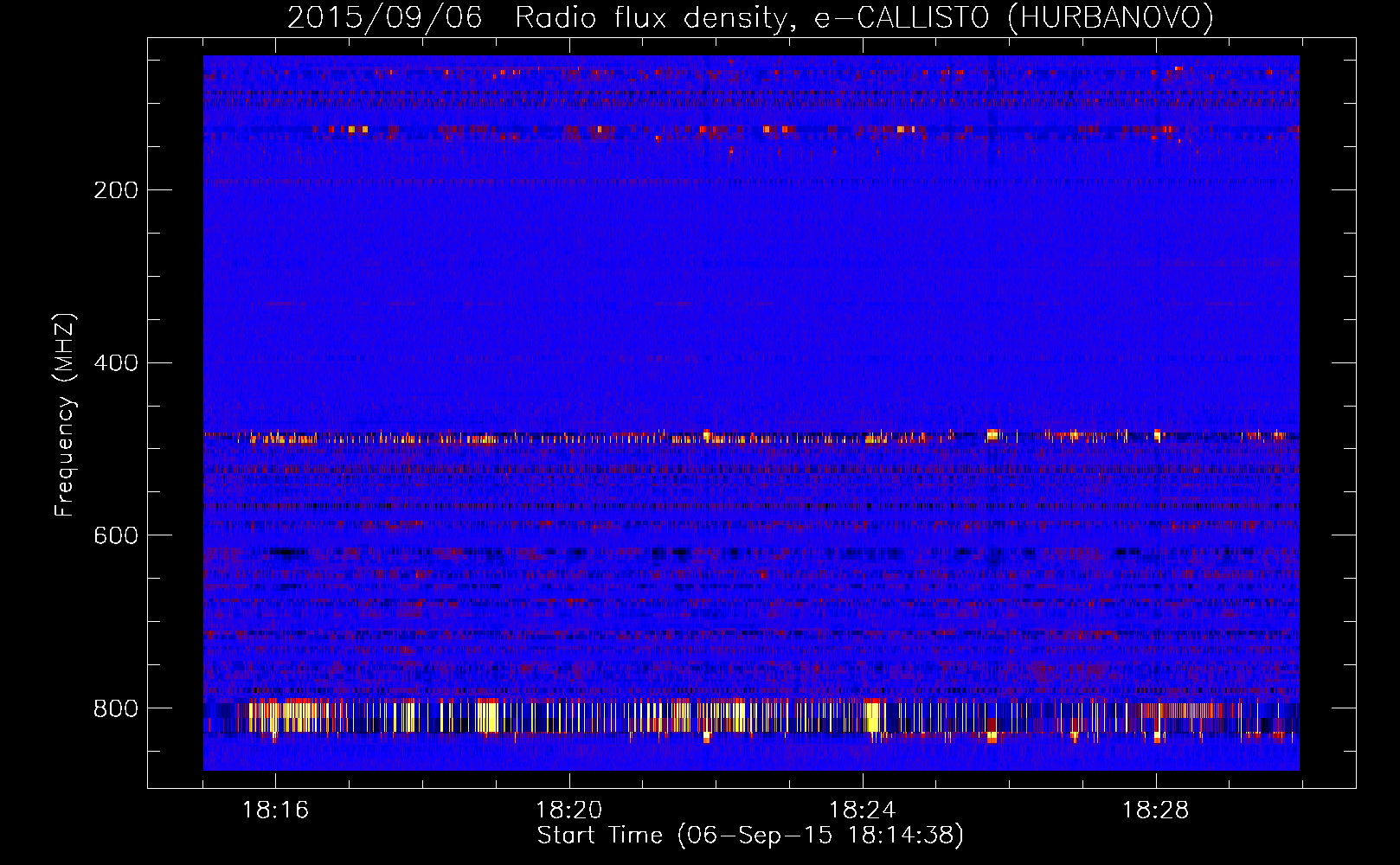The width and height of the screenshot is (1400, 865).
Task: Click the 'Start Time (06-Sep-15 18:14:38)' label
Action: (750, 836)
